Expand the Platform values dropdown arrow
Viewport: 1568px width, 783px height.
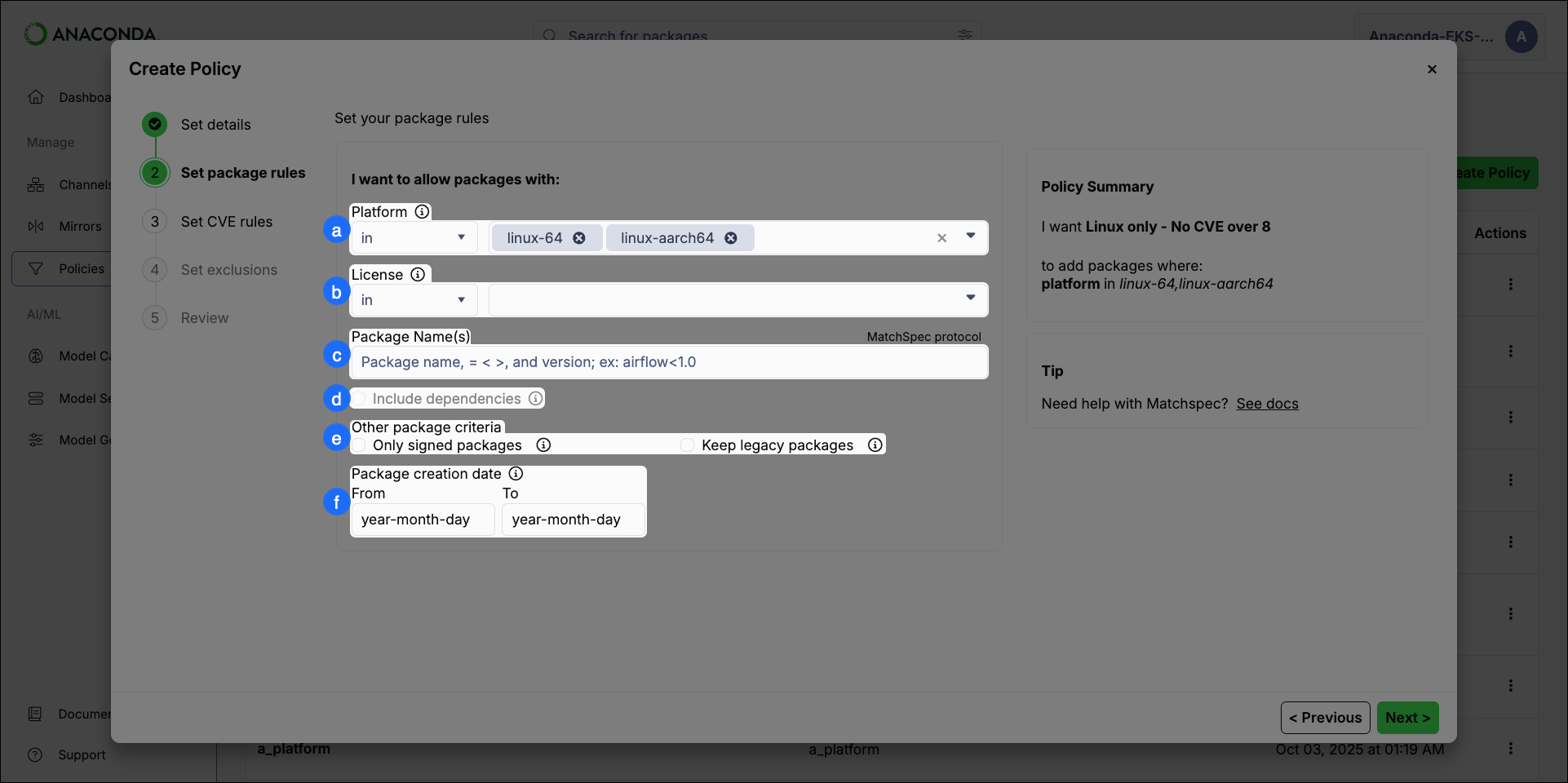pyautogui.click(x=970, y=237)
